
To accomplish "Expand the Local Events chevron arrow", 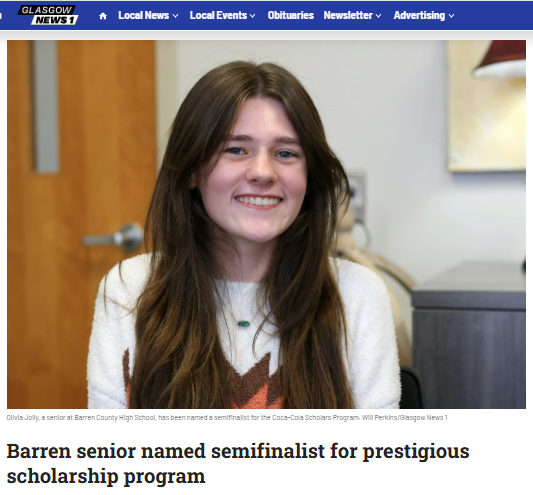I will click(x=253, y=16).
